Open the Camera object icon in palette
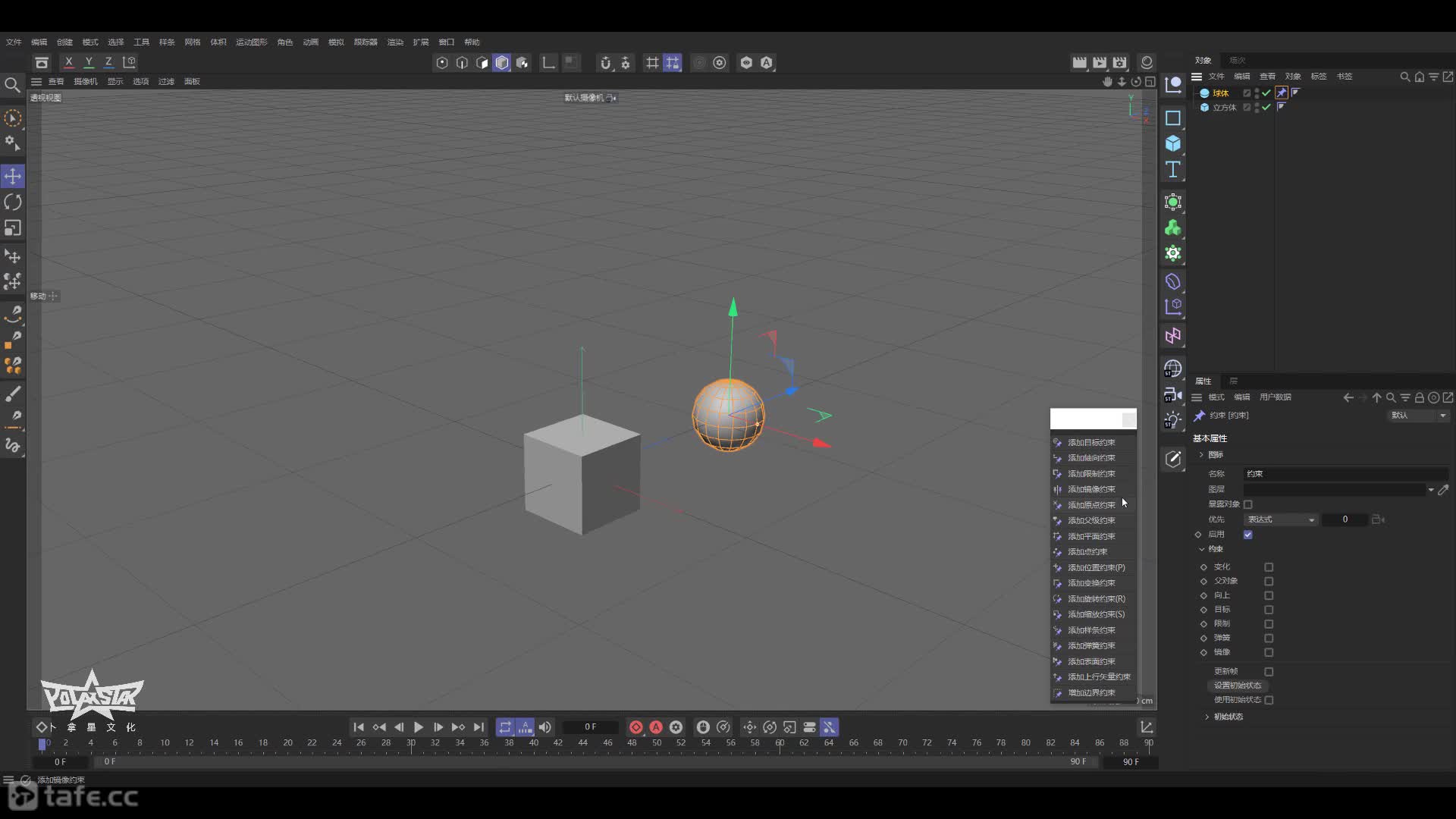The width and height of the screenshot is (1456, 819). (1173, 394)
